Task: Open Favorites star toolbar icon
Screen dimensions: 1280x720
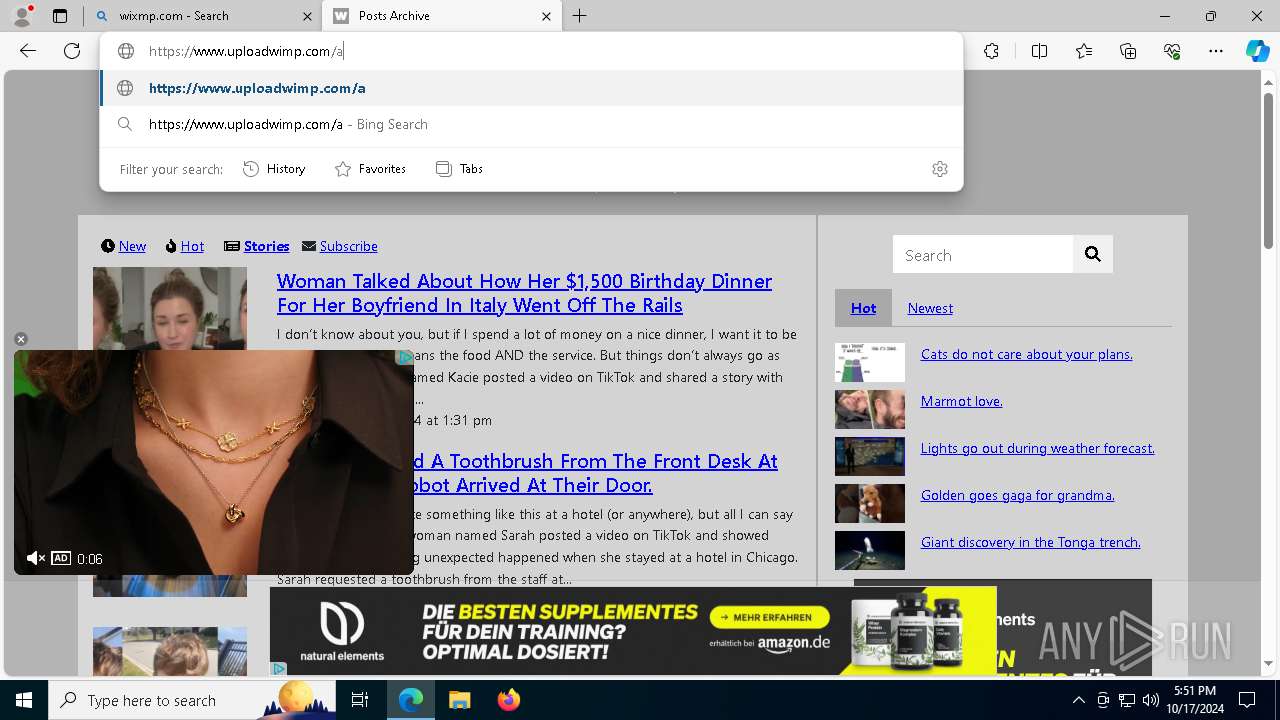Action: click(x=1084, y=51)
